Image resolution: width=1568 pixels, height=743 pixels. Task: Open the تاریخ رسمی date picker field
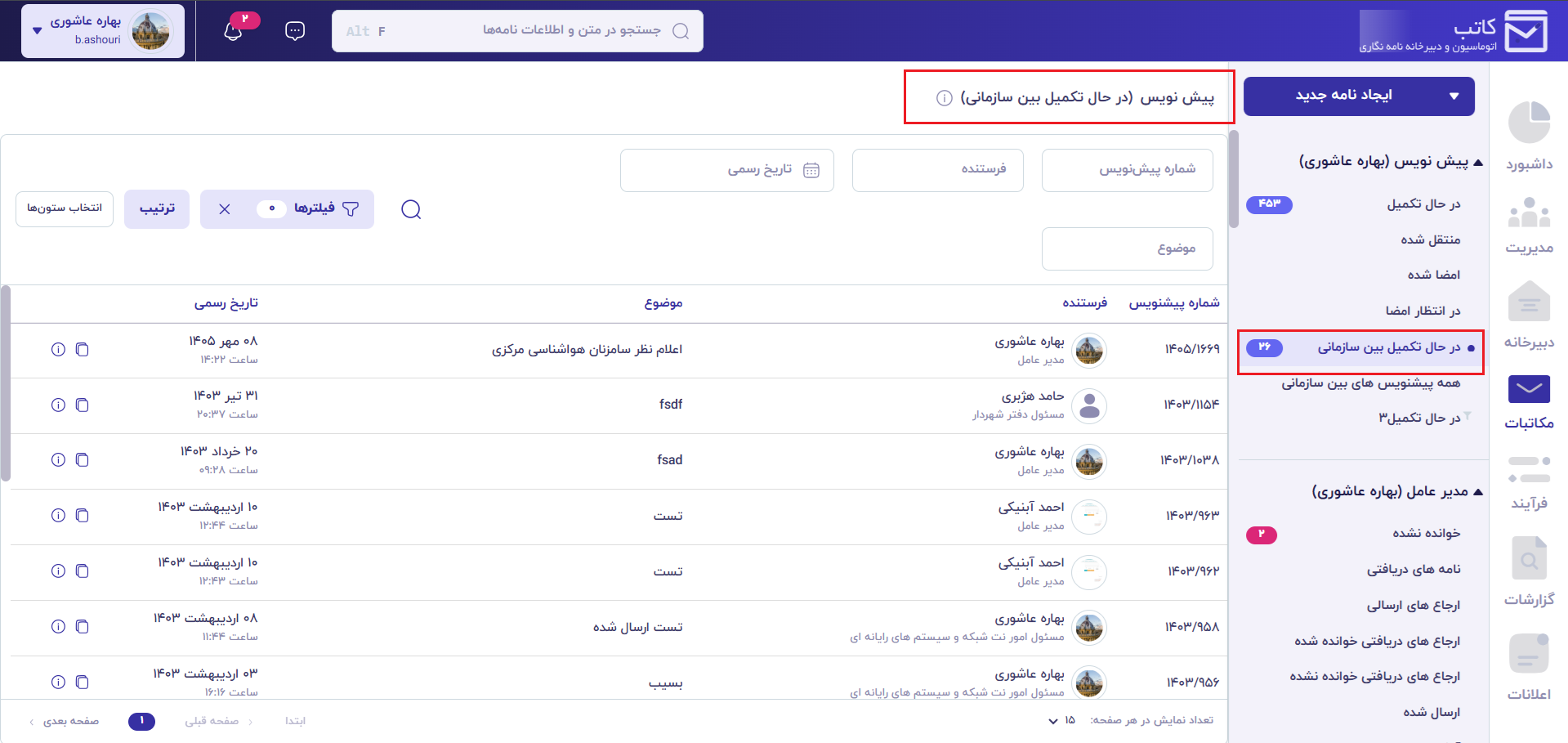727,170
